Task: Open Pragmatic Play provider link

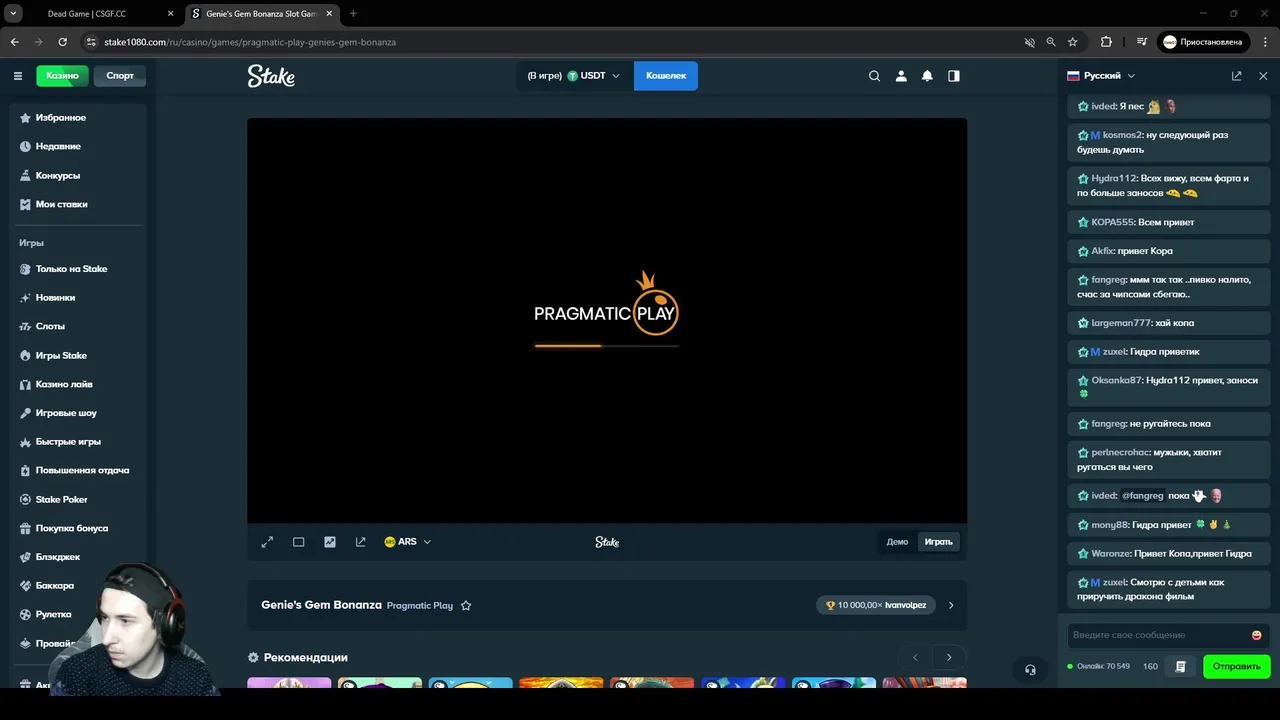Action: tap(420, 605)
